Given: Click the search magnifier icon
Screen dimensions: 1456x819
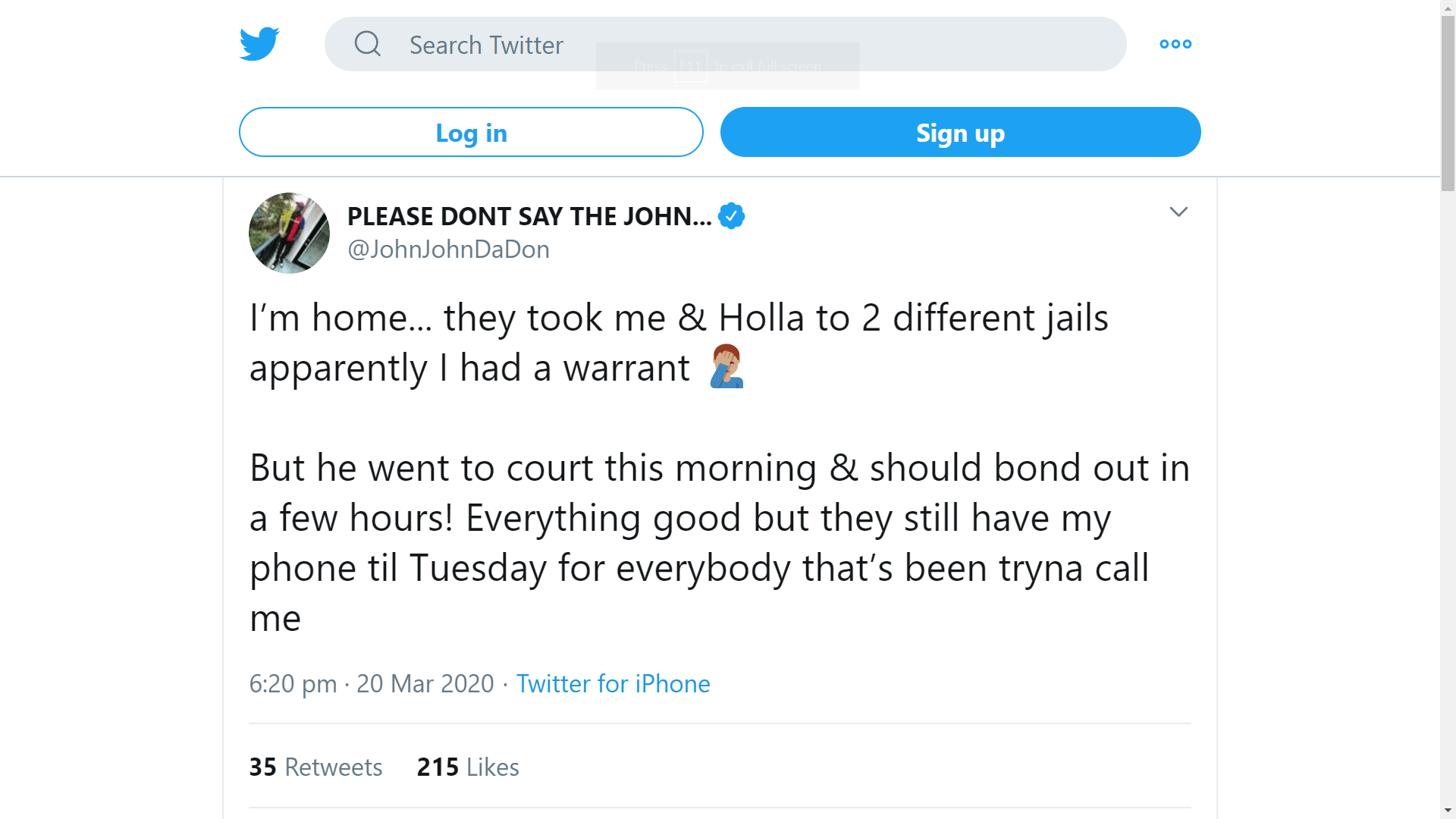Looking at the screenshot, I should point(368,44).
